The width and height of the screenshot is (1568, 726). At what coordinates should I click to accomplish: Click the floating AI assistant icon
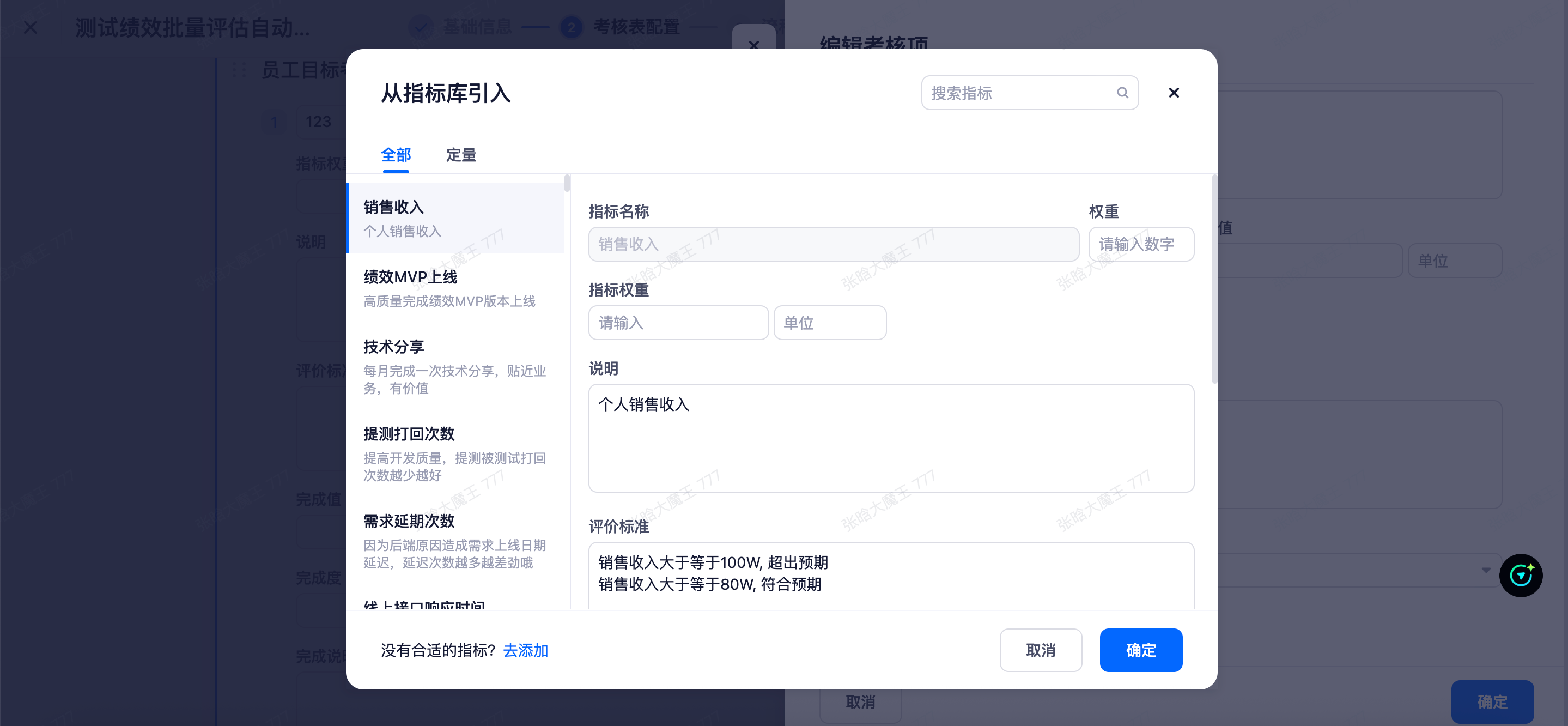tap(1520, 575)
